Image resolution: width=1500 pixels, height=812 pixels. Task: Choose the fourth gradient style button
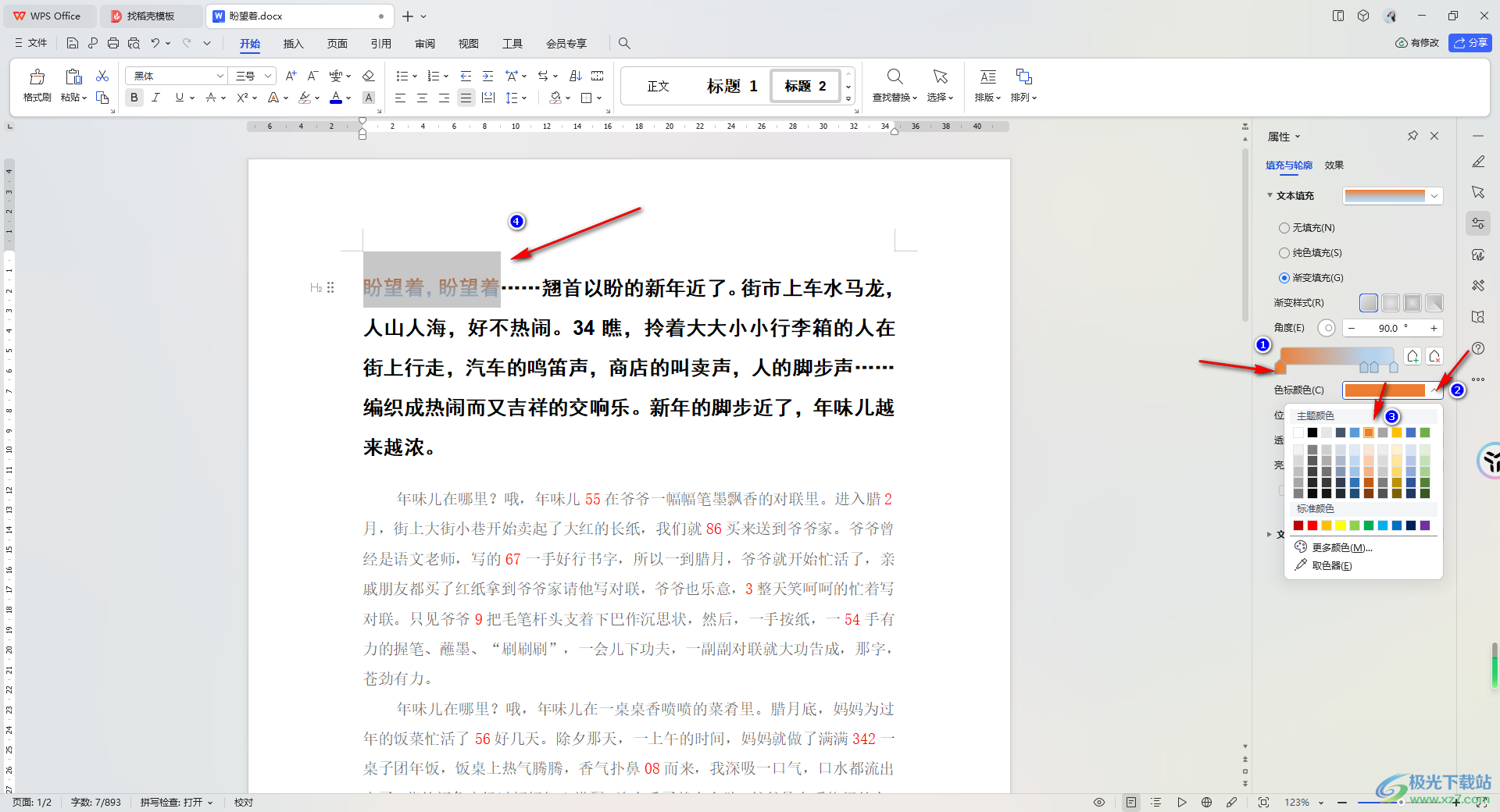point(1434,303)
